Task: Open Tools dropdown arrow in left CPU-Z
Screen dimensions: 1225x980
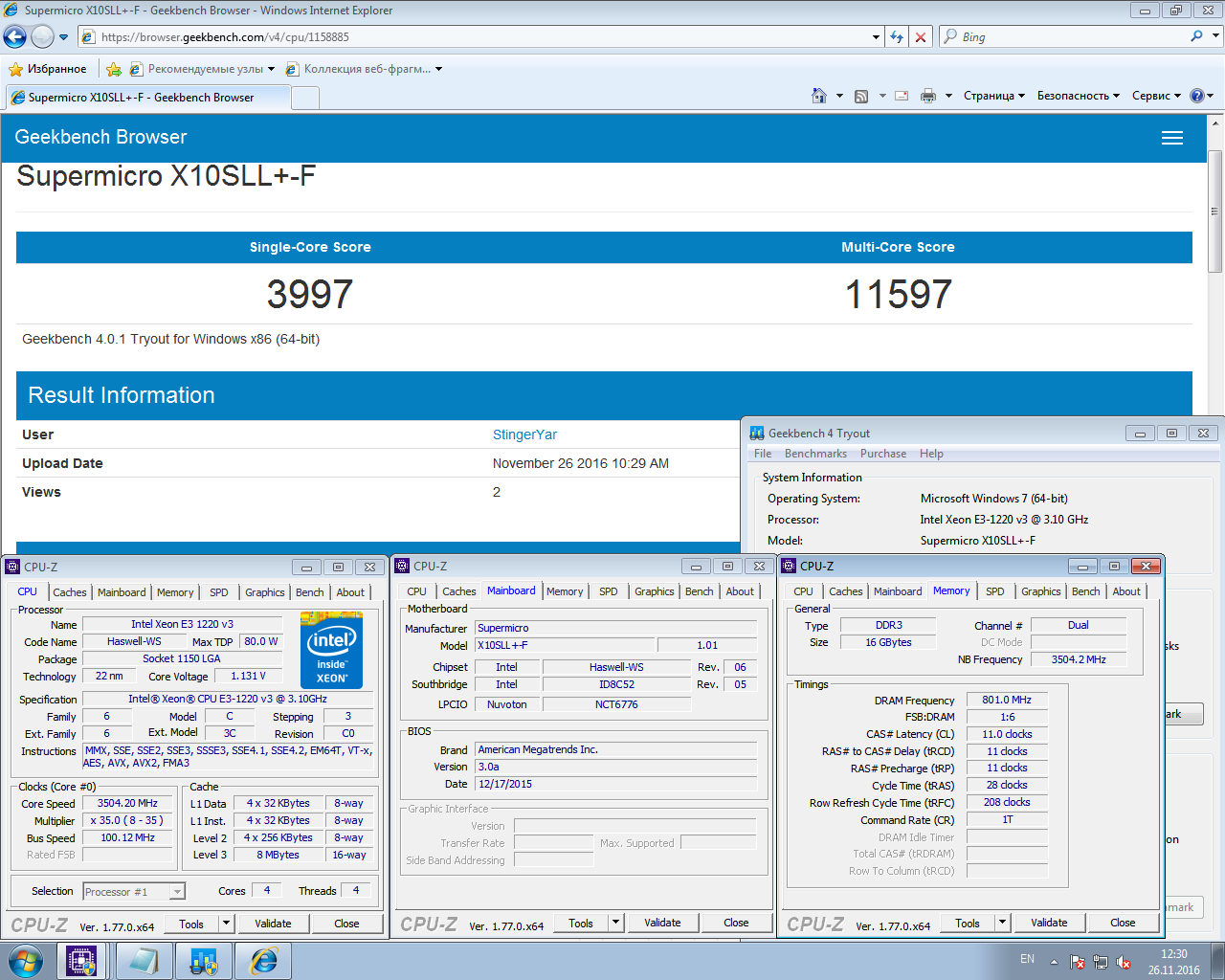Action: point(226,924)
